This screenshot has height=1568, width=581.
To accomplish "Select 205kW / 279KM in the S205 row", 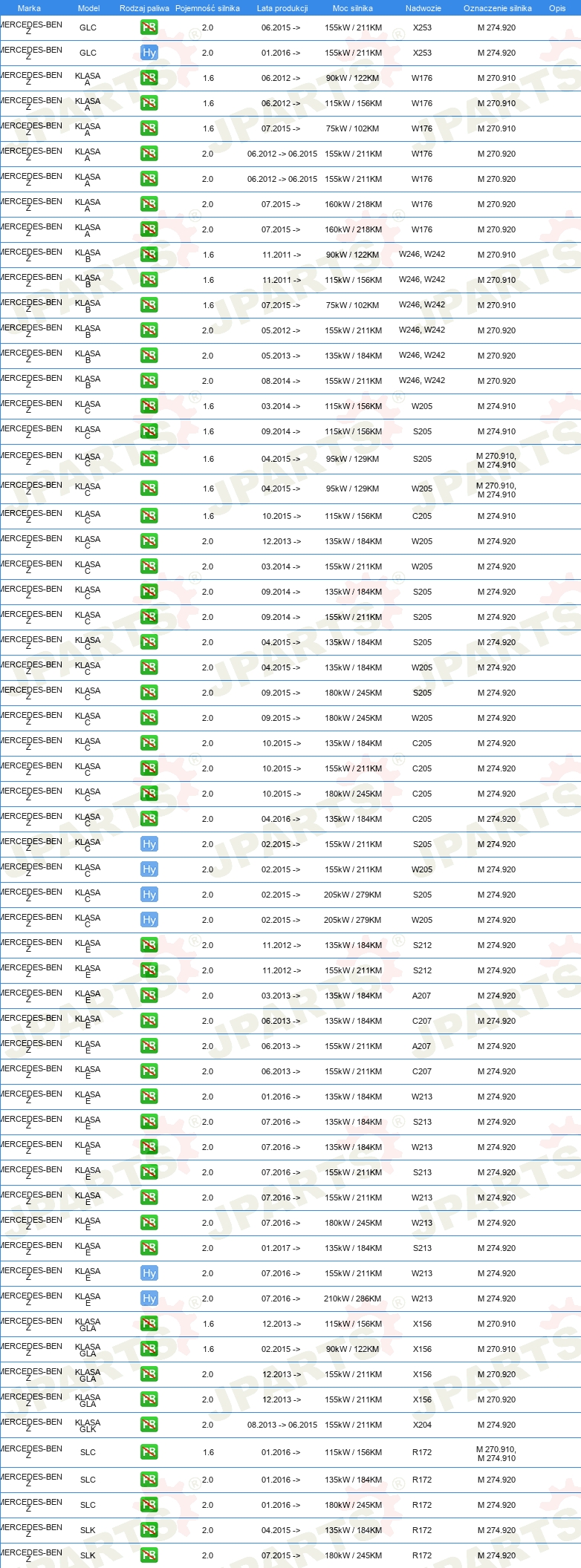I will (x=353, y=895).
